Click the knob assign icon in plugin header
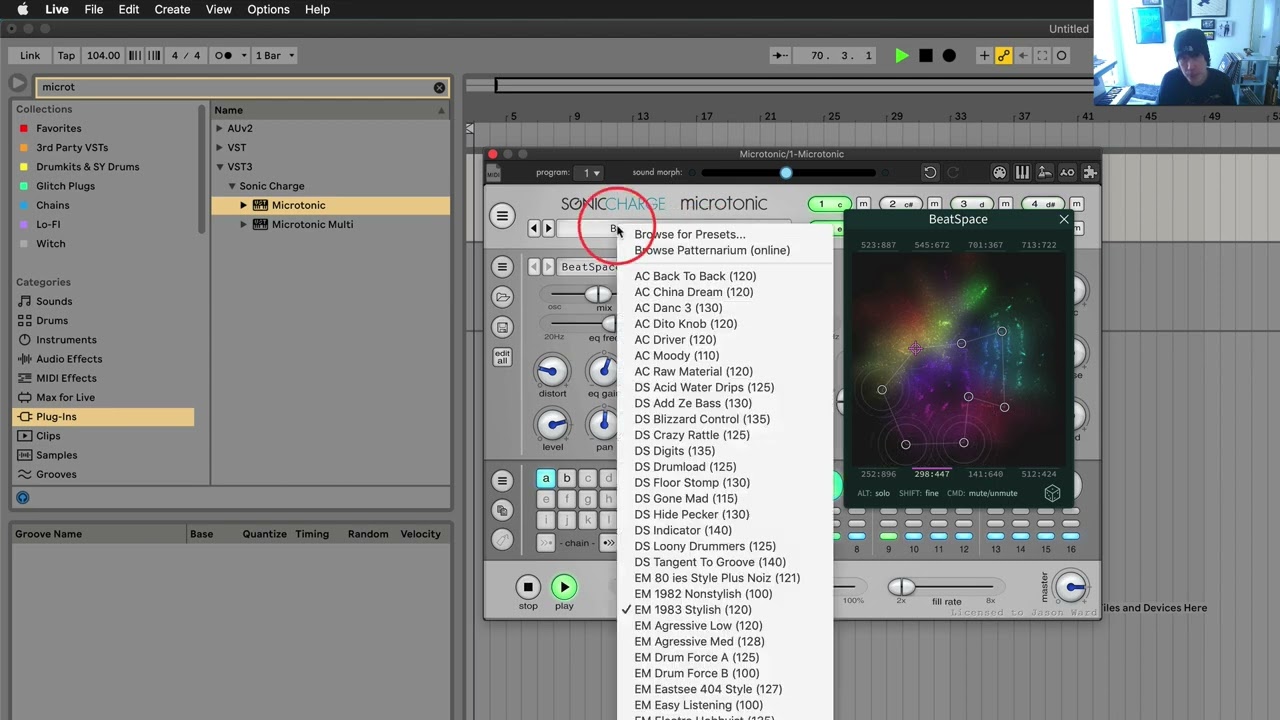Viewport: 1280px width, 720px height. 1044,173
